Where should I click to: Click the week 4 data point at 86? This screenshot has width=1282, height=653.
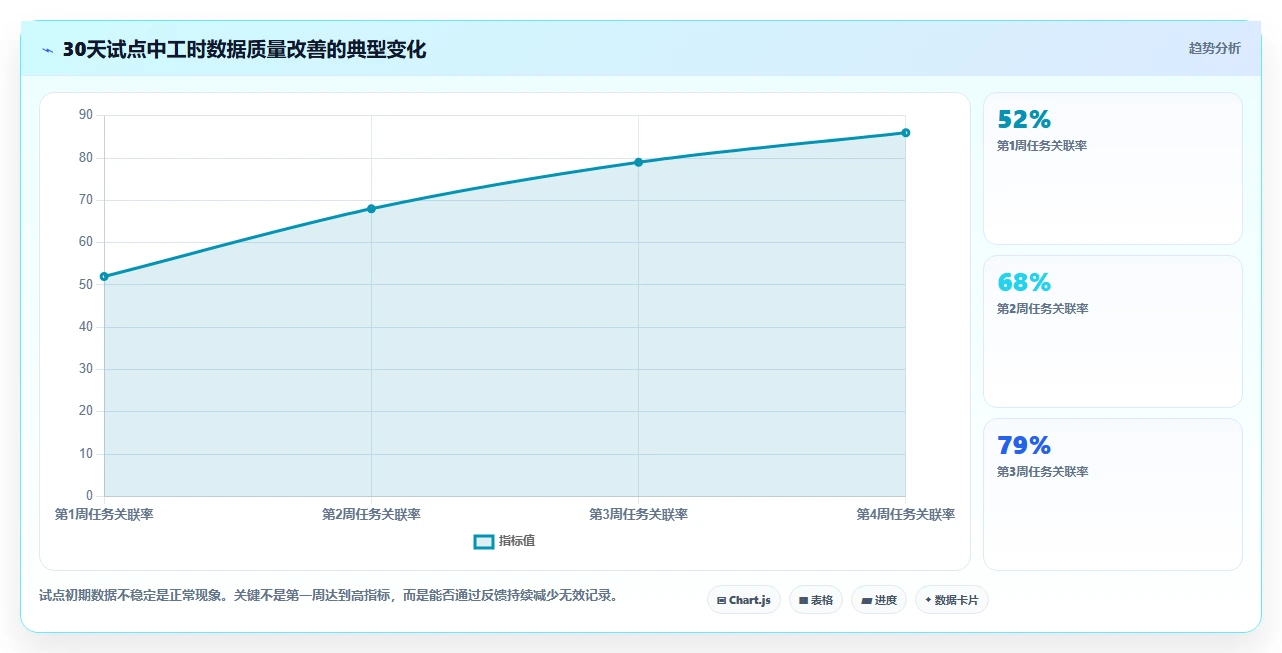(905, 133)
